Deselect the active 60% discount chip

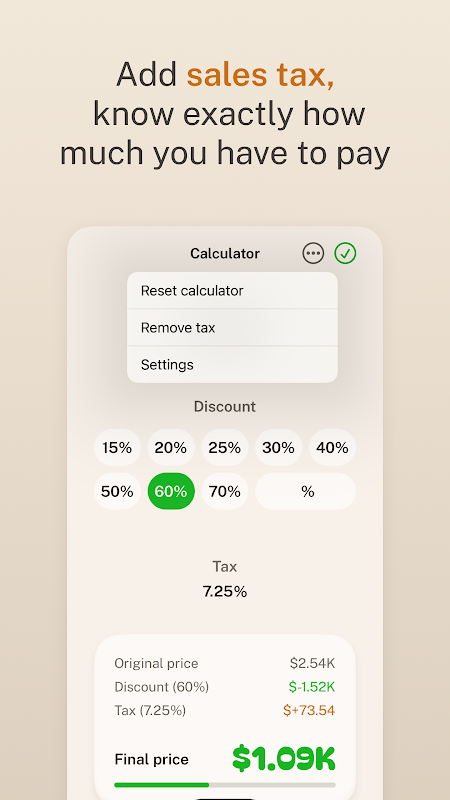(x=171, y=491)
